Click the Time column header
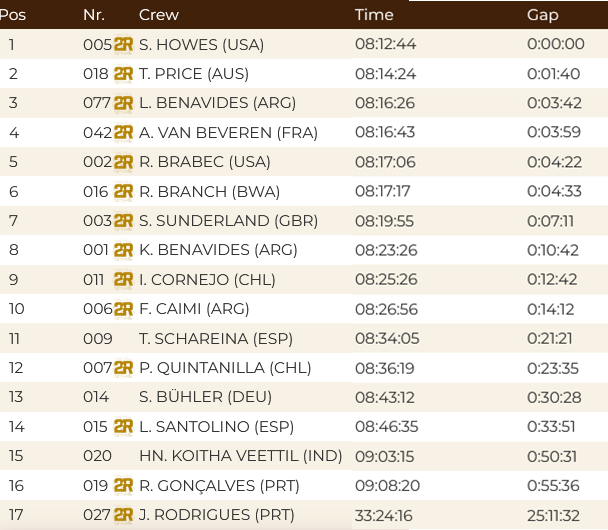 coord(374,15)
